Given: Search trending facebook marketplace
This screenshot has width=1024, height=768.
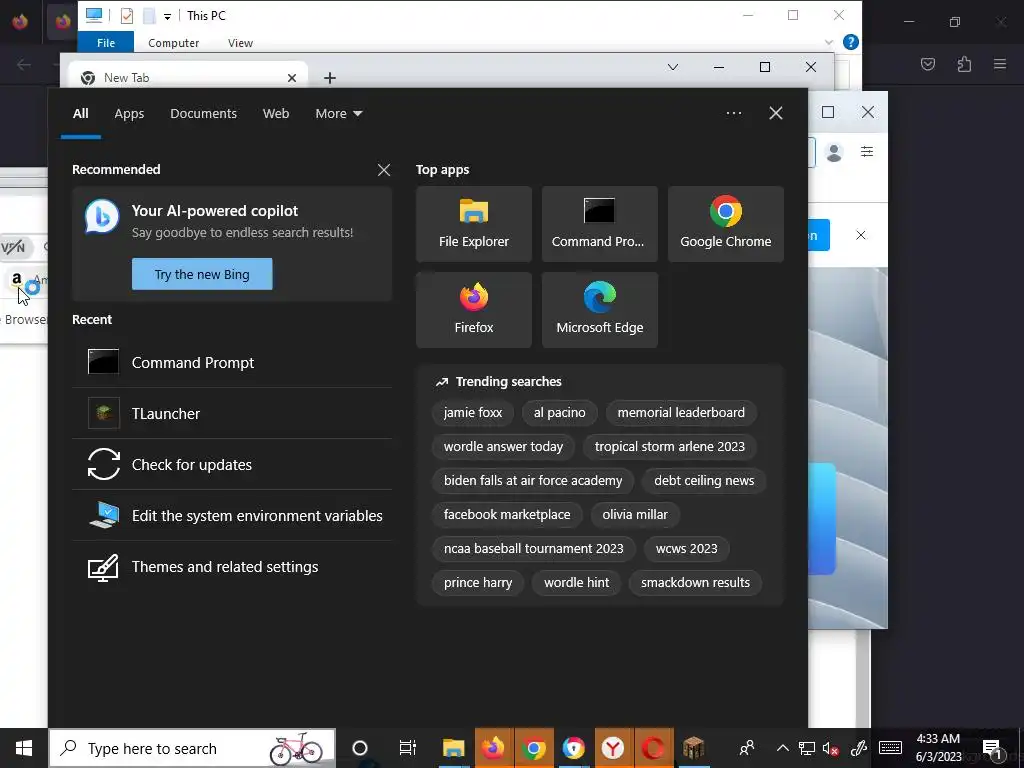Looking at the screenshot, I should click(x=507, y=515).
